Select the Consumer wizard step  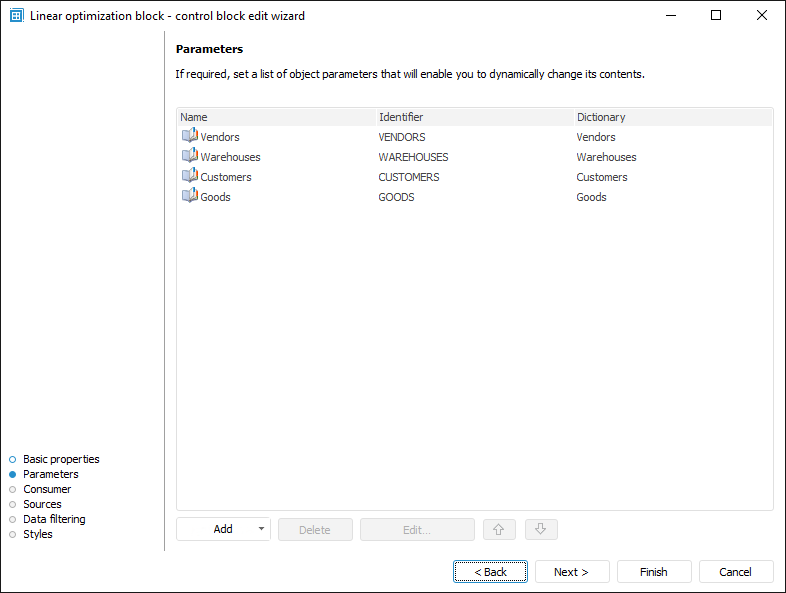[47, 489]
